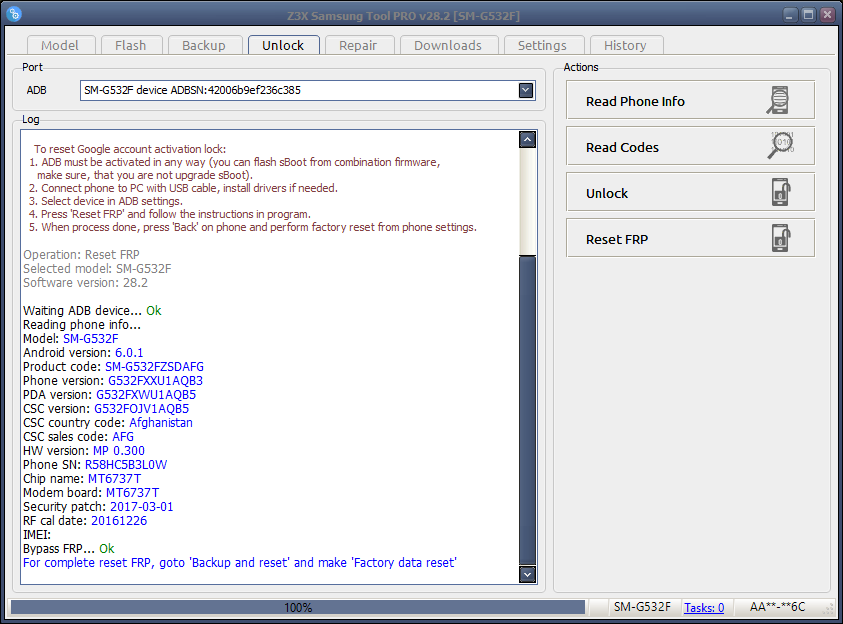
Task: Open the Downloads tab
Action: tap(448, 46)
